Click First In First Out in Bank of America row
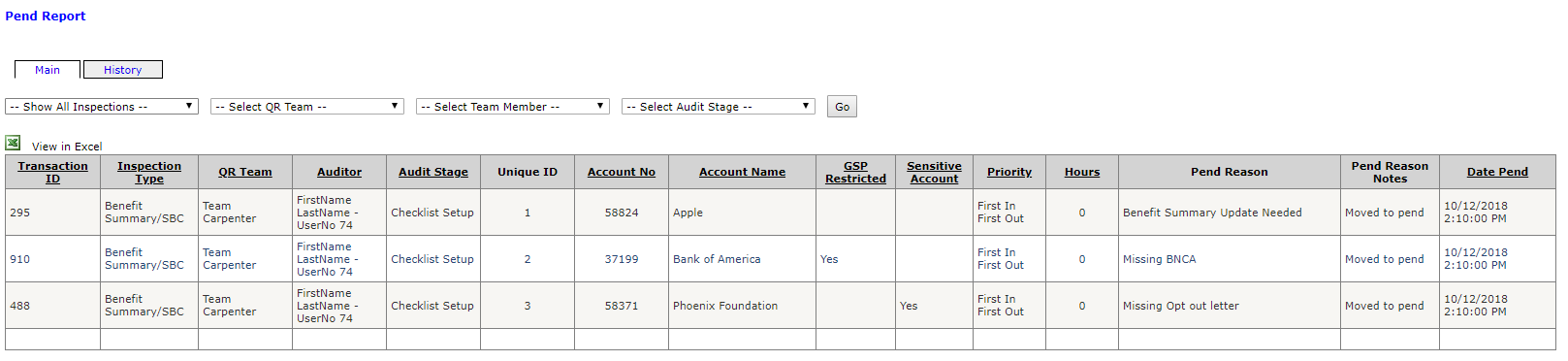1568x361 pixels. [x=1001, y=259]
